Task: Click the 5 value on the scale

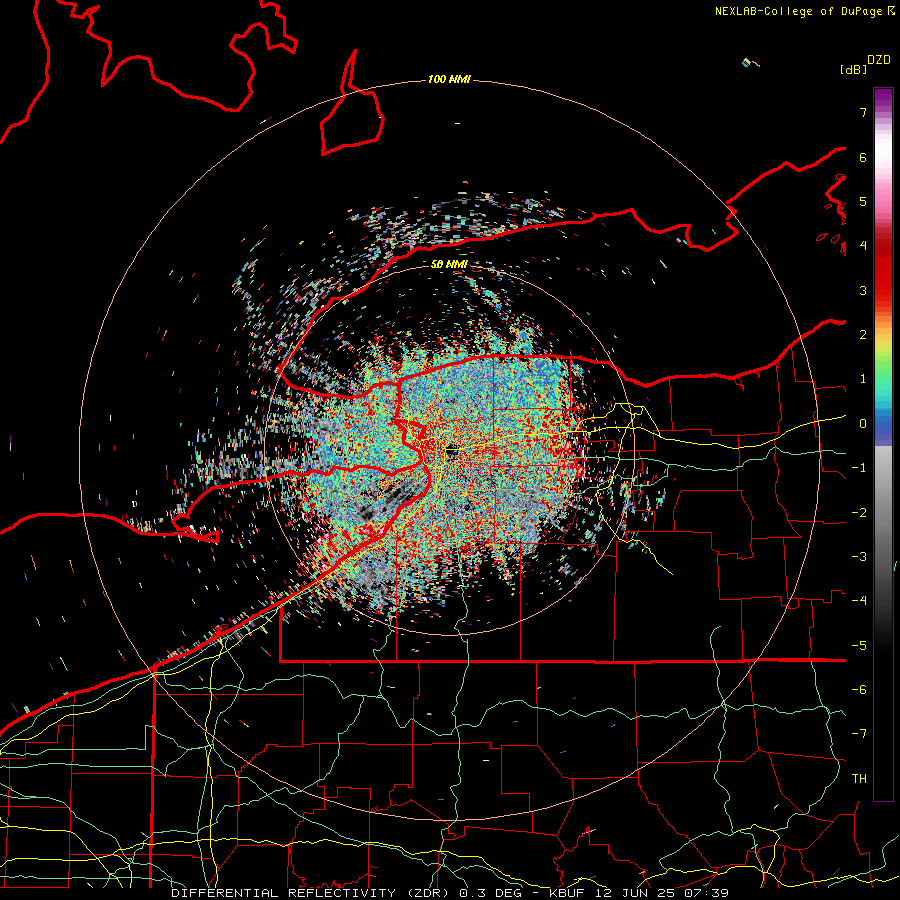Action: point(863,201)
